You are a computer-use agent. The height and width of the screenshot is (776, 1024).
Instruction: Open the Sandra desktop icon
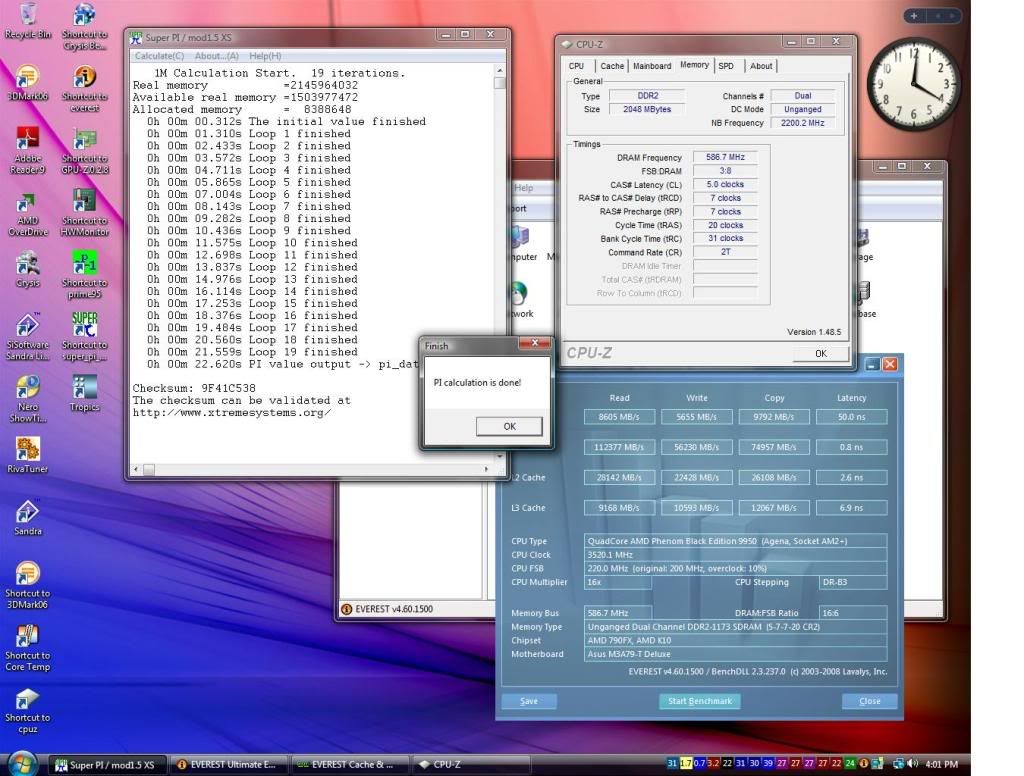(27, 519)
